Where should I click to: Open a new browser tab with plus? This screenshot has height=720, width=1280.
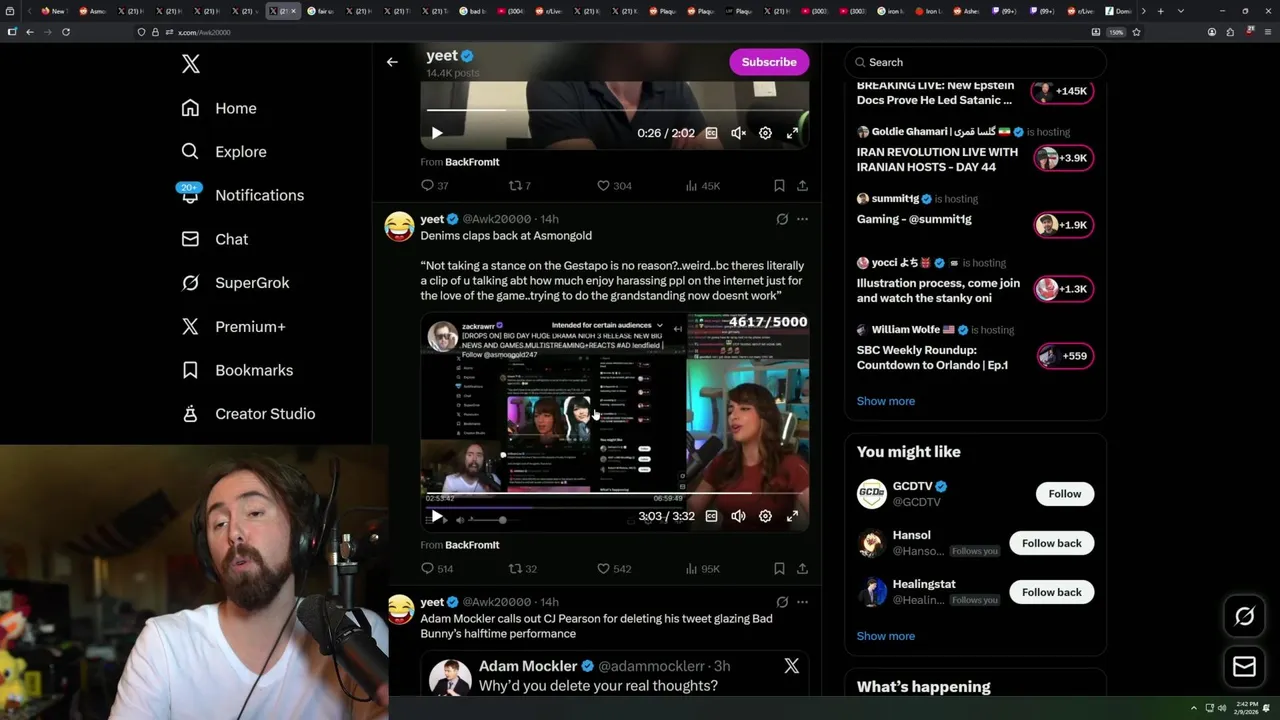(1160, 11)
